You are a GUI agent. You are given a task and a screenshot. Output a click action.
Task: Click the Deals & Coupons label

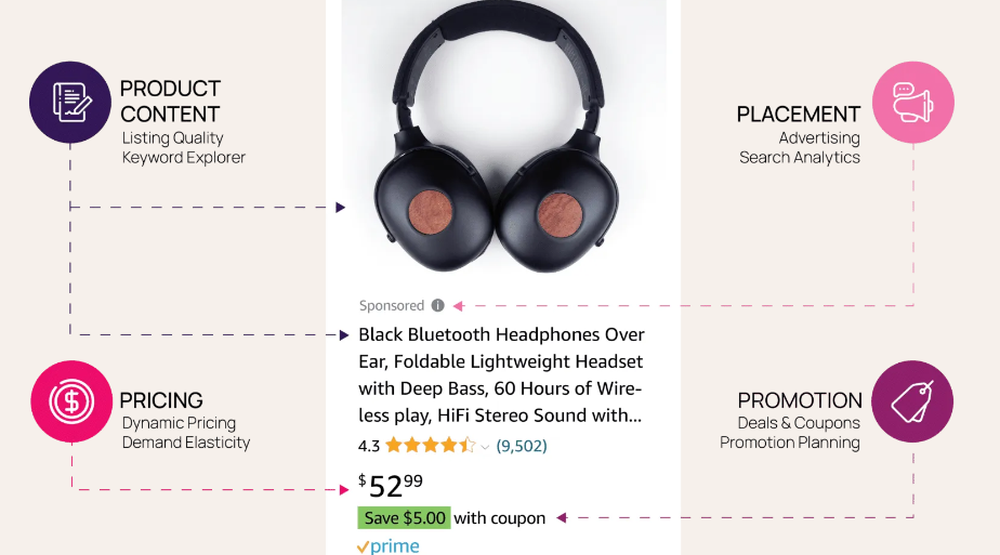pyautogui.click(x=798, y=423)
